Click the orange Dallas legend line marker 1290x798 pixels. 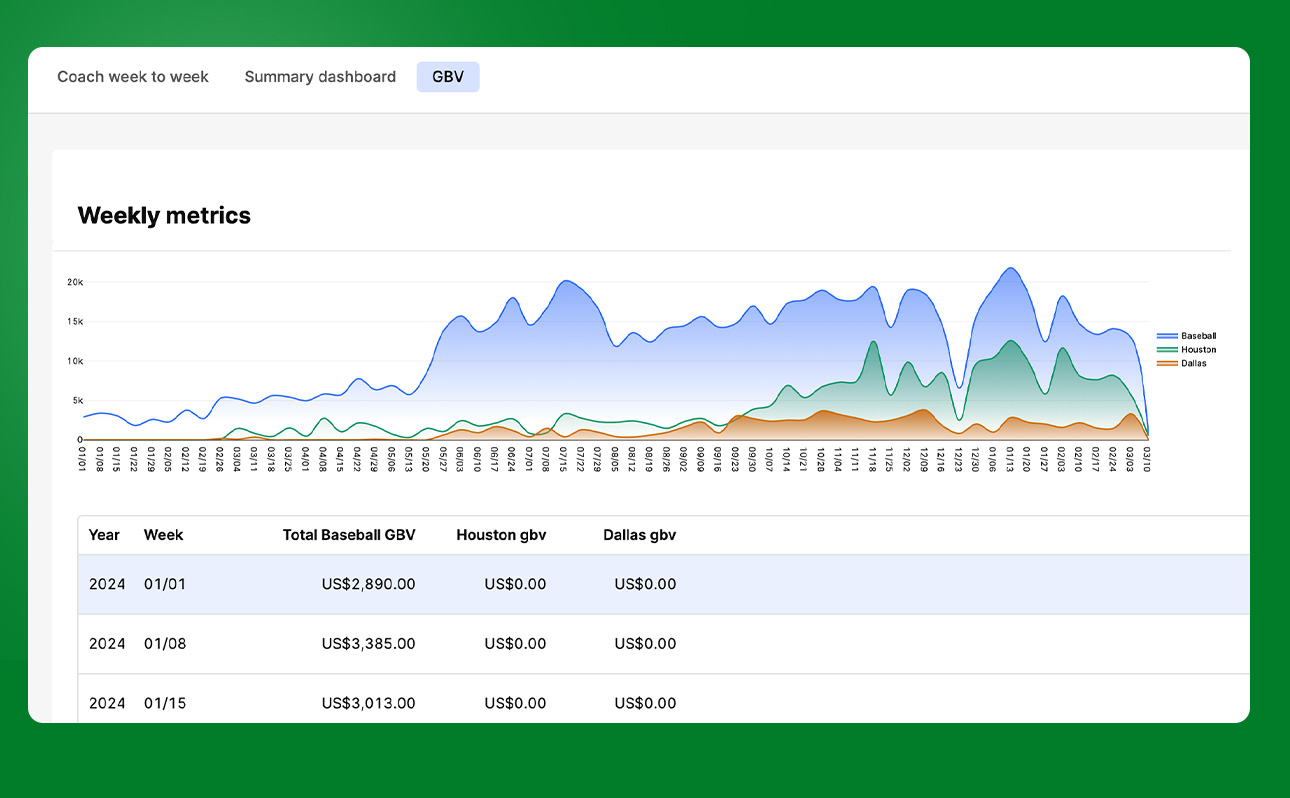click(1167, 364)
